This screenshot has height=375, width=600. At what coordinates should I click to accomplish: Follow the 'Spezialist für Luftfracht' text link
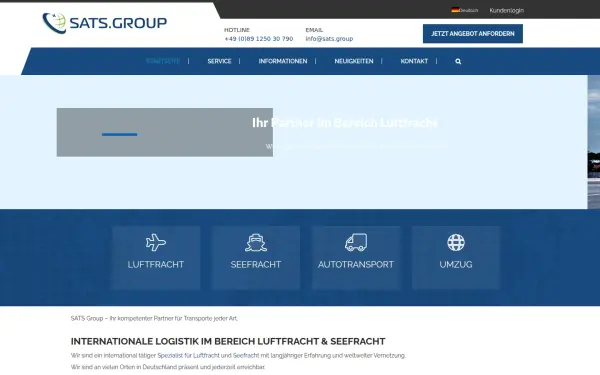(x=188, y=355)
